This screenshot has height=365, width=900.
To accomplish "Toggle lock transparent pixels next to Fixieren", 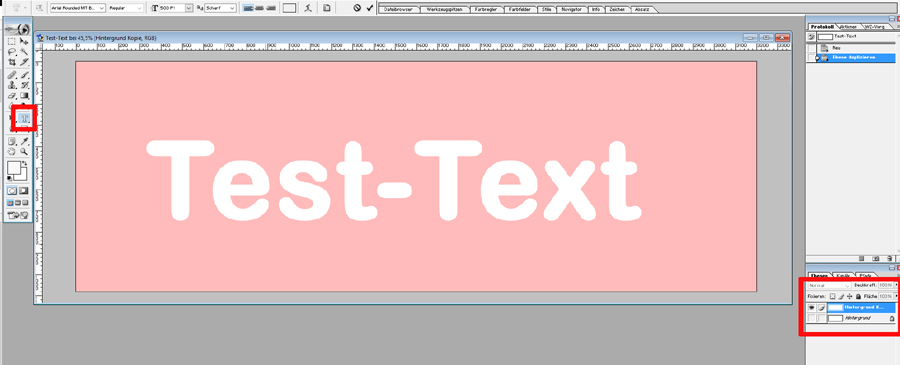I will (833, 296).
